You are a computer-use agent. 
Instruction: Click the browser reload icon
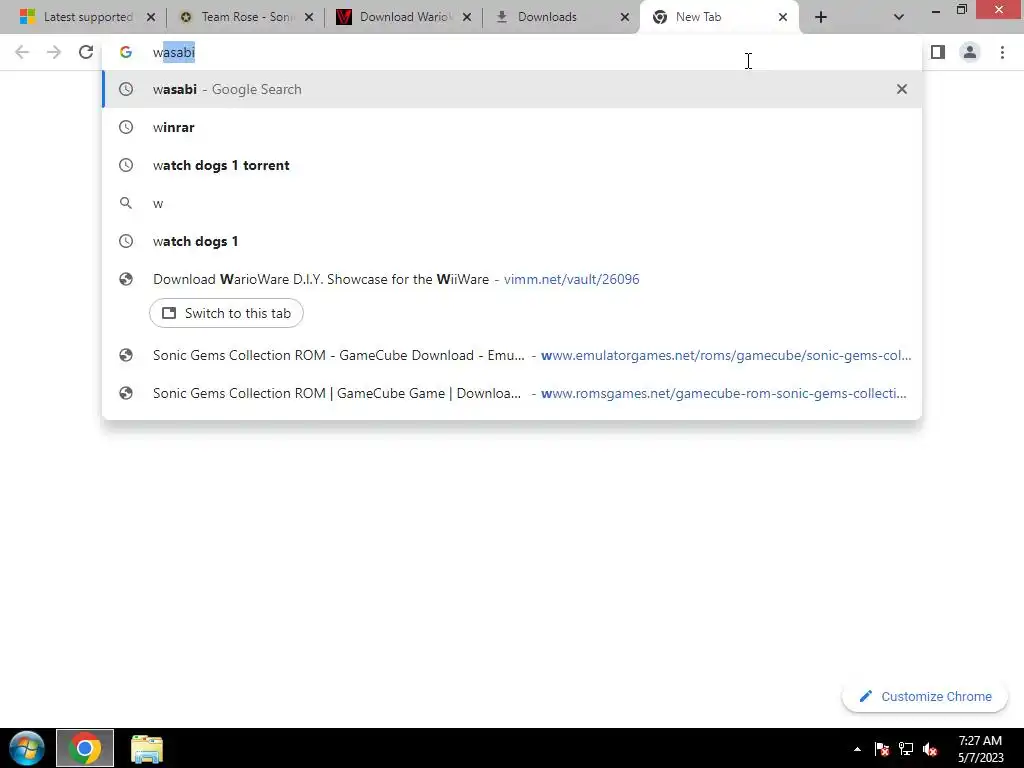(x=86, y=52)
